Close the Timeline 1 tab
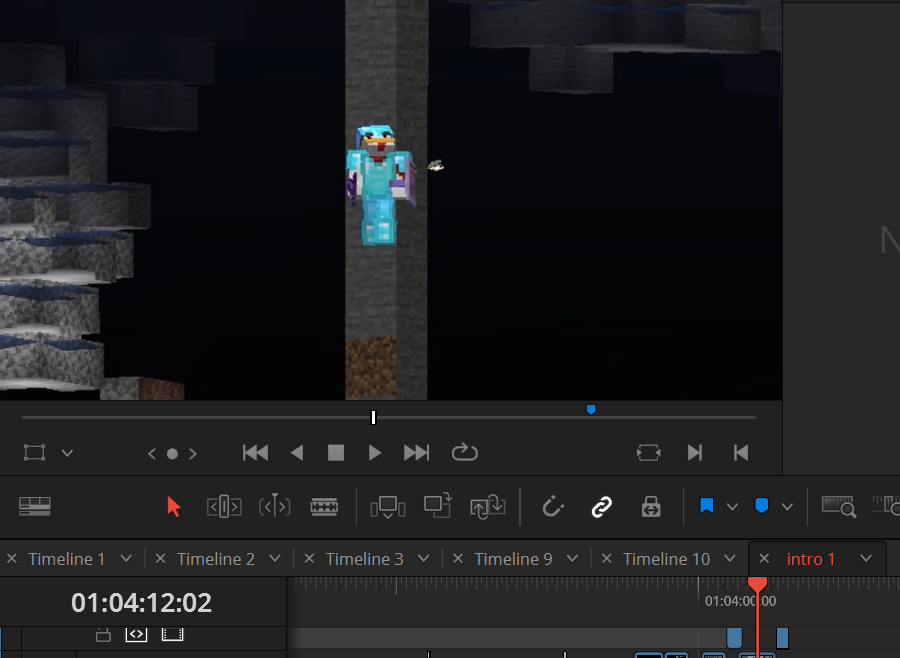Screen dimensions: 900x658 pyautogui.click(x=11, y=559)
